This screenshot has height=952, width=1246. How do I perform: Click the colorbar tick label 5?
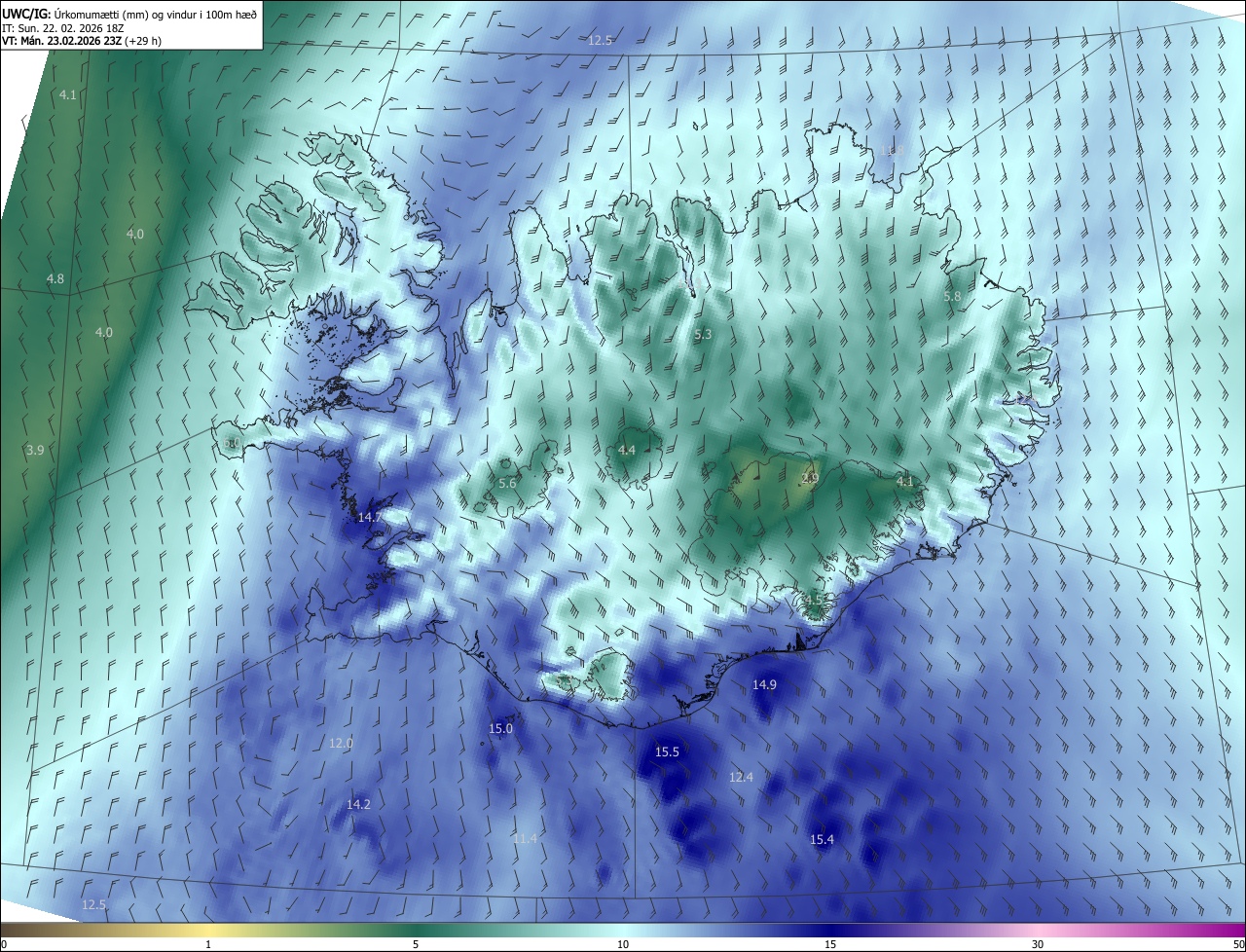[416, 944]
